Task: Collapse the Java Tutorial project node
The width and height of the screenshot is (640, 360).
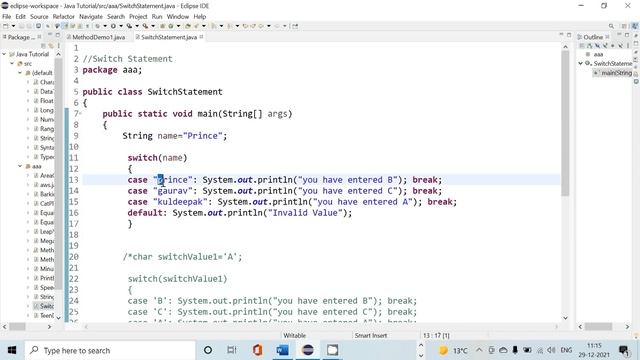Action: 4,54
